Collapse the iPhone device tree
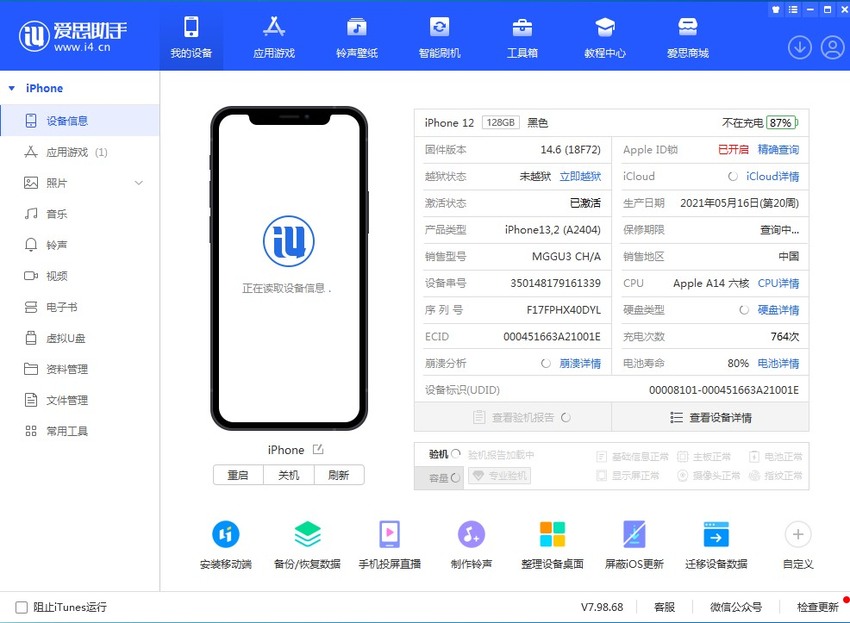The image size is (850, 623). 11,88
